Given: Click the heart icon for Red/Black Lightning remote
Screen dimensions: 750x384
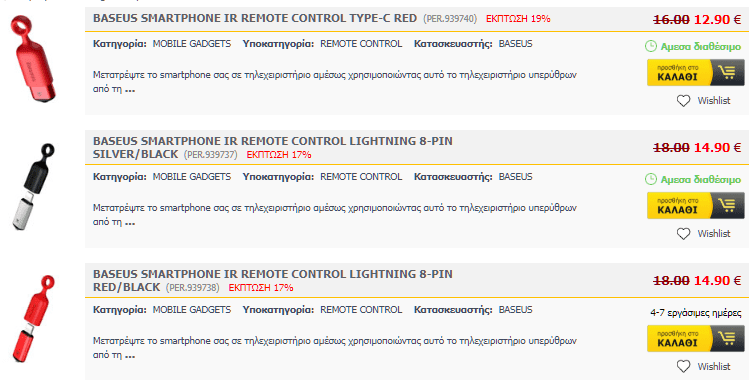Looking at the screenshot, I should click(683, 367).
